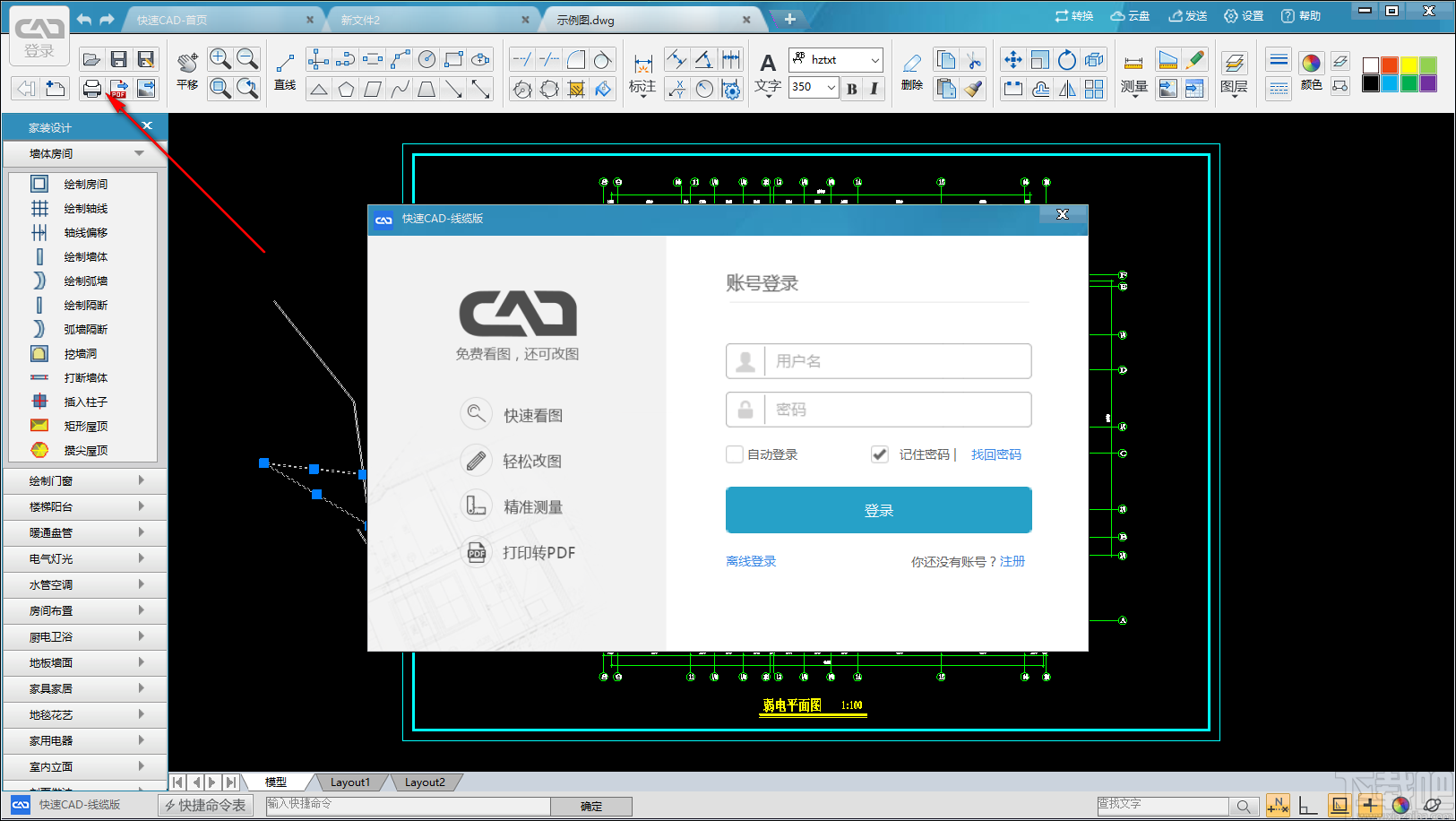Select the move arrows tool
Screen dimensions: 1456x821
click(x=1012, y=60)
